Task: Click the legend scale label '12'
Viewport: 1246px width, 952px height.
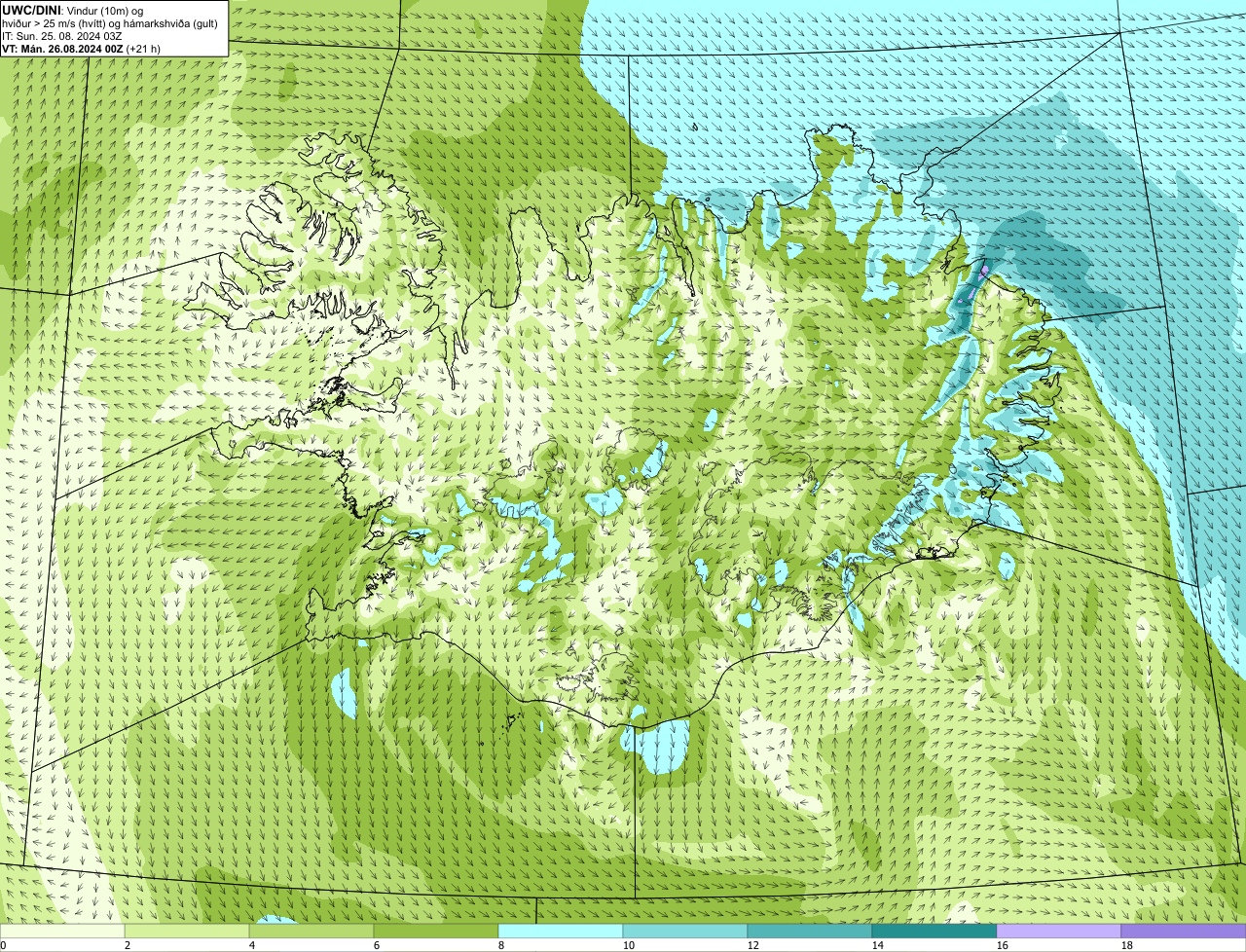Action: point(753,945)
